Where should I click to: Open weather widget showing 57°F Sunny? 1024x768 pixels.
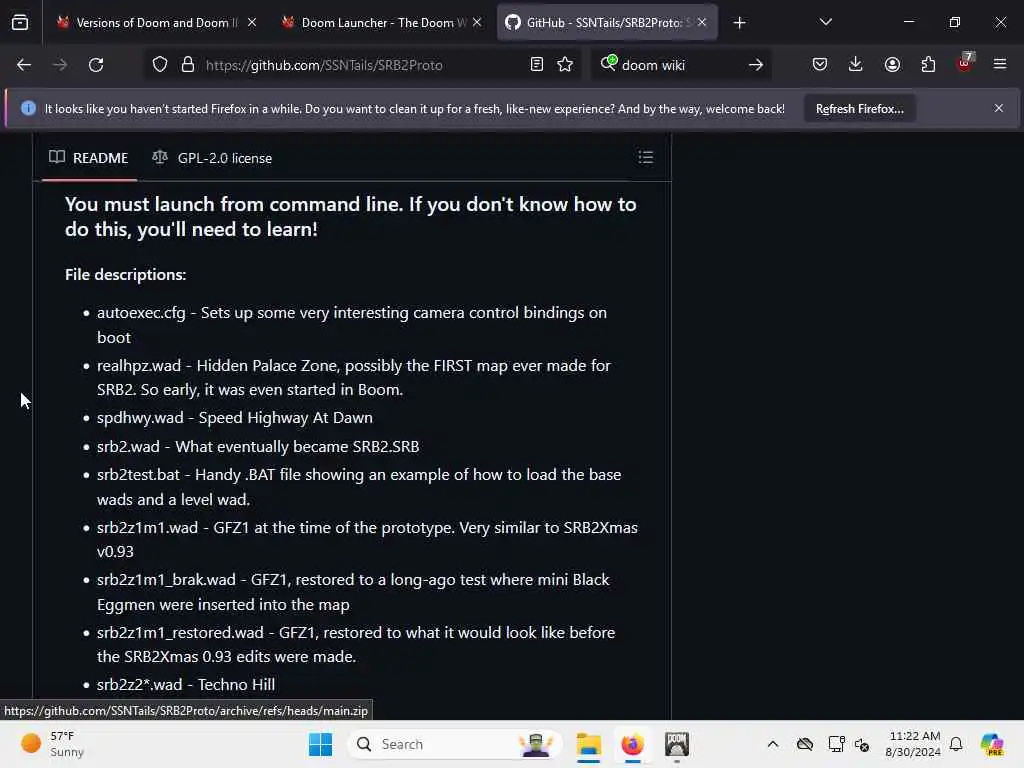(x=52, y=744)
